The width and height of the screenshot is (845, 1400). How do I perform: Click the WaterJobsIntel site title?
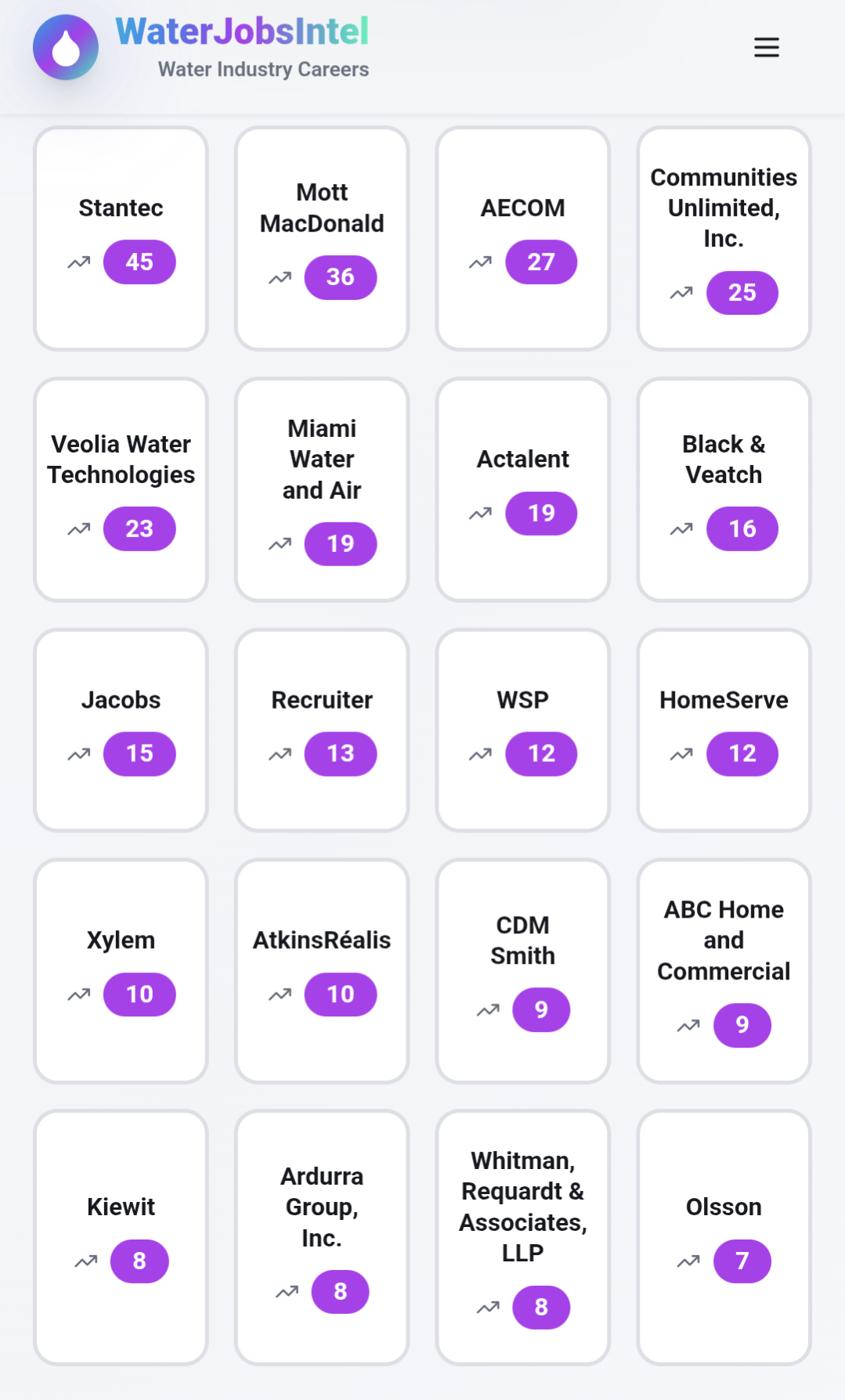point(242,32)
